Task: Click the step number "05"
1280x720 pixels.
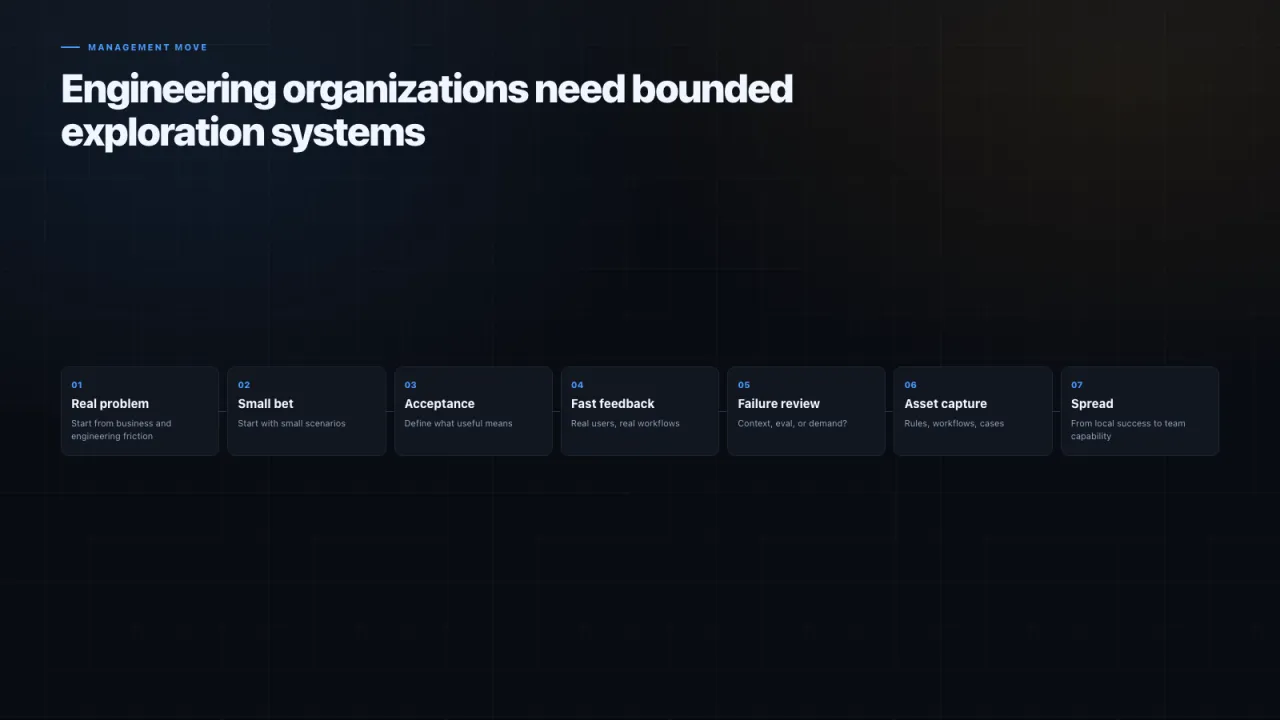Action: pyautogui.click(x=744, y=385)
